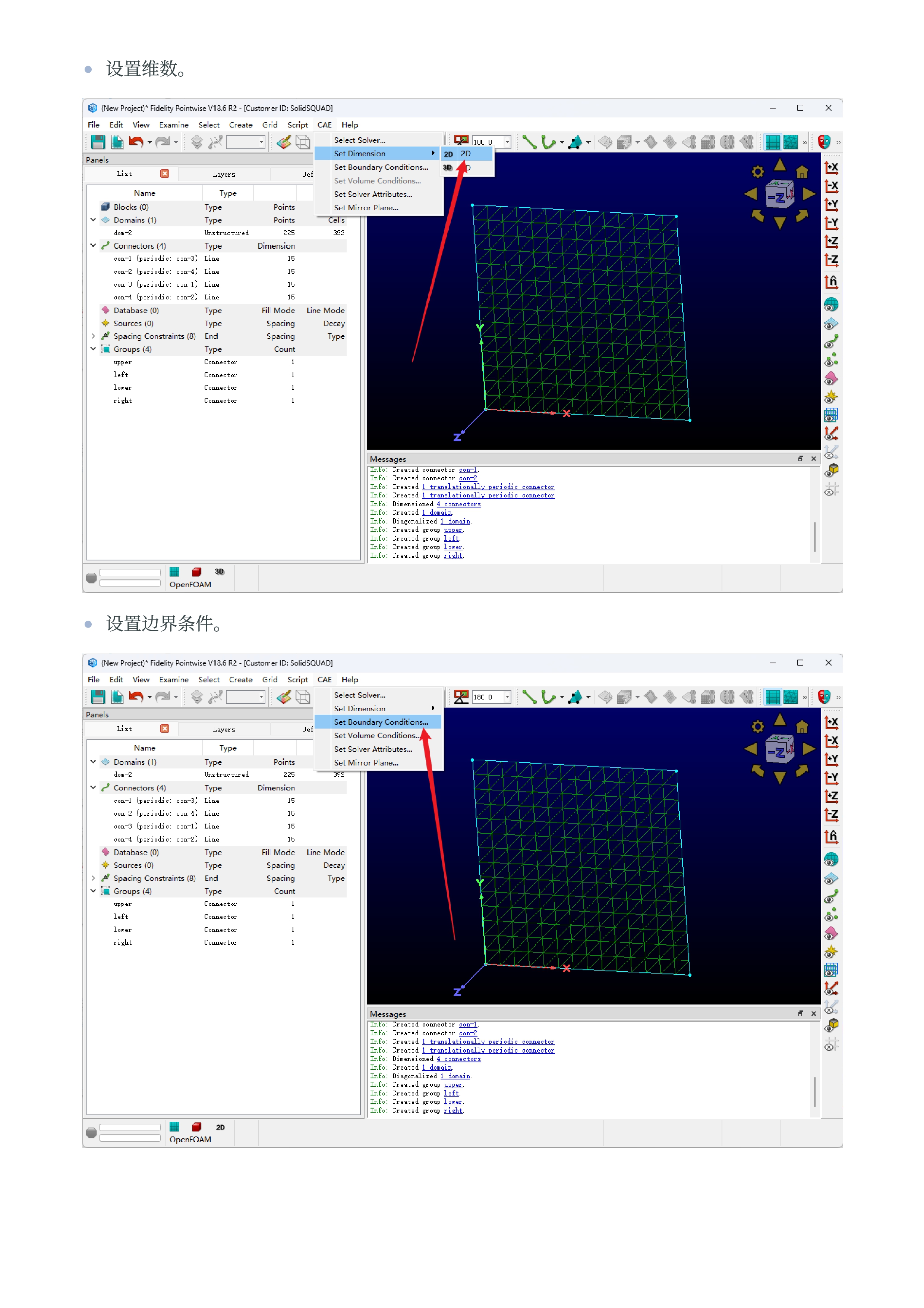Click the Redo arrow icon in top screenshot
Screen dimensions: 924x1308
[162, 142]
